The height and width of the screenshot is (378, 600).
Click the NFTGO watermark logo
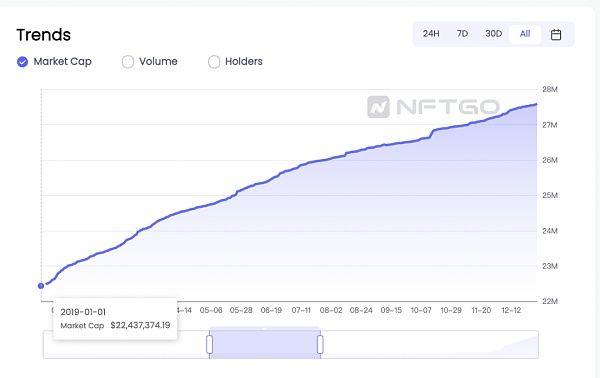pyautogui.click(x=434, y=107)
